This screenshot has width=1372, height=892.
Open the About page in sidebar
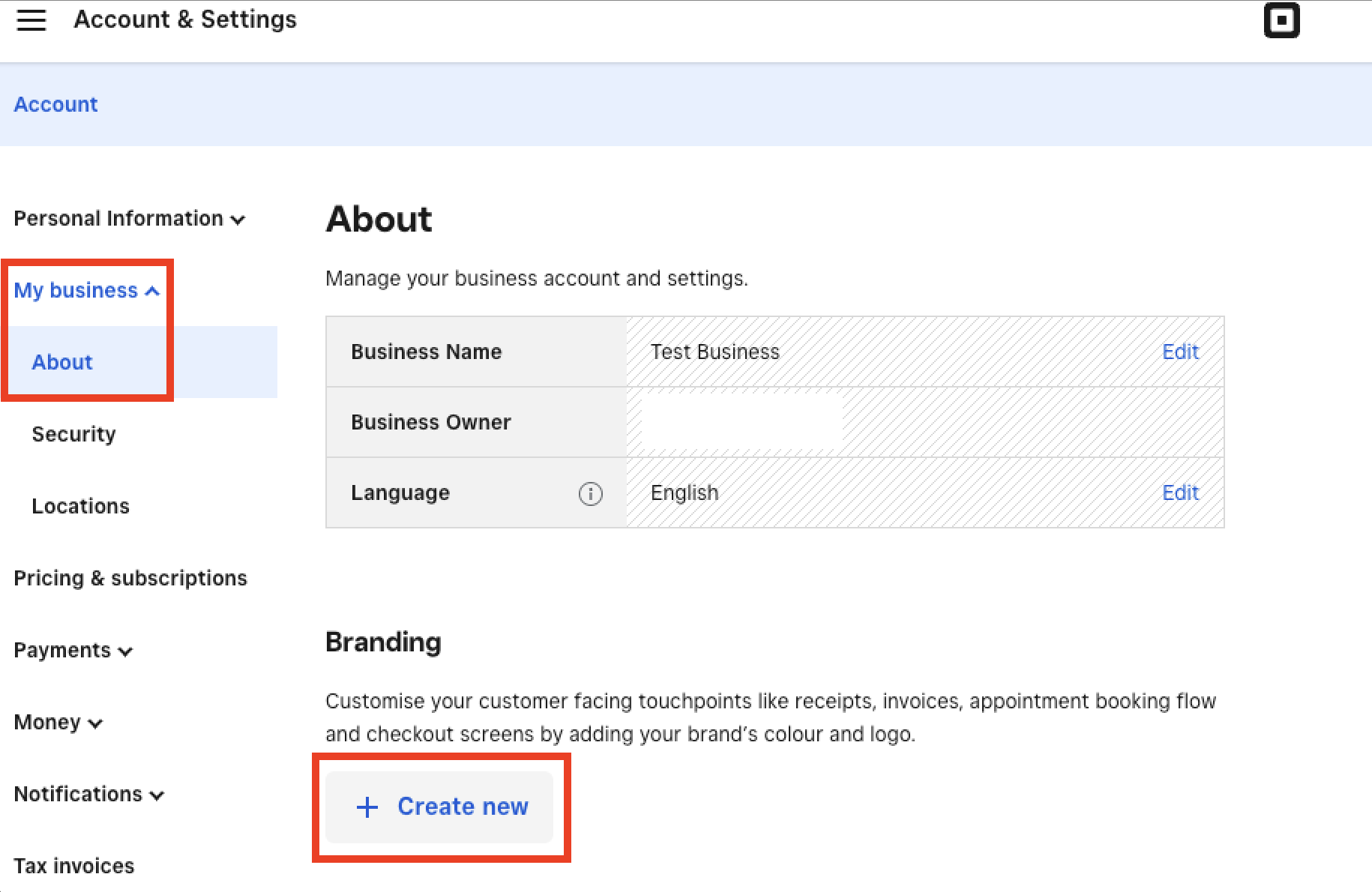click(x=62, y=362)
